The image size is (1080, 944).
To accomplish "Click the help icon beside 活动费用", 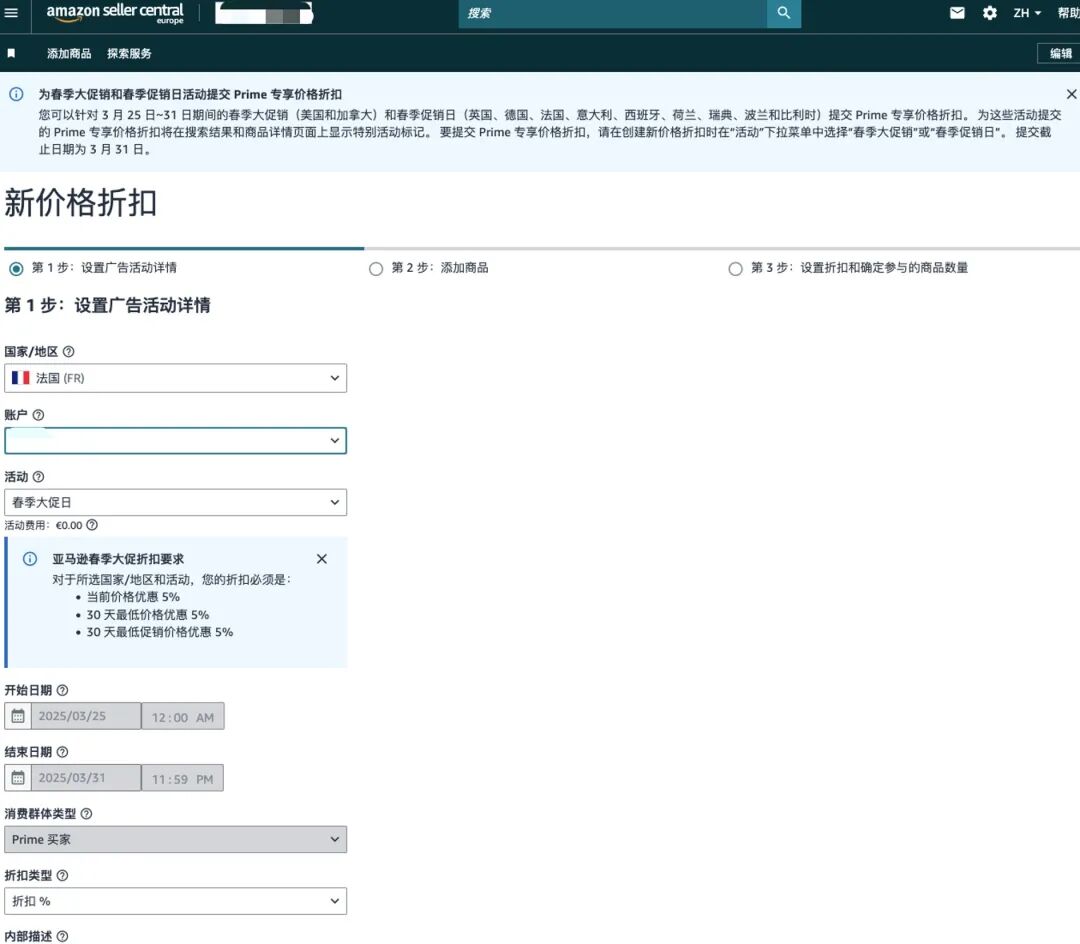I will (x=91, y=525).
